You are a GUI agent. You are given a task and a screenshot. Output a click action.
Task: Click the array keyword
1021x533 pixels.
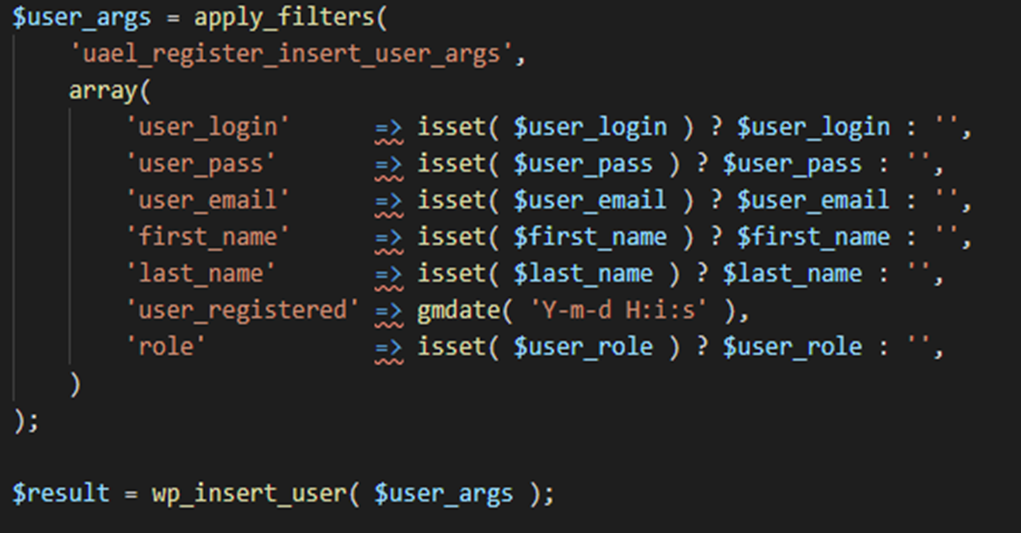pos(102,91)
